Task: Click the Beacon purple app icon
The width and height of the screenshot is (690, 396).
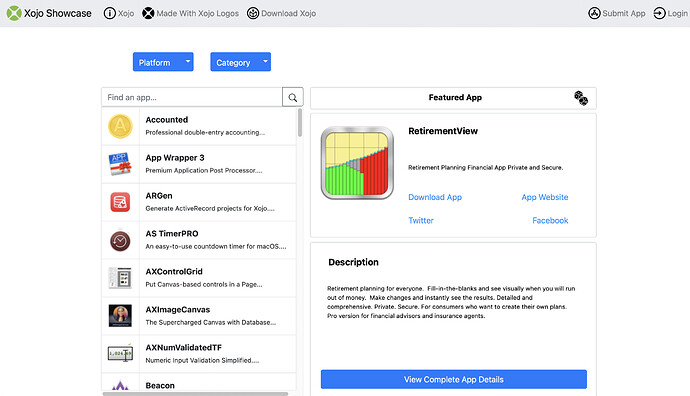Action: click(x=120, y=385)
